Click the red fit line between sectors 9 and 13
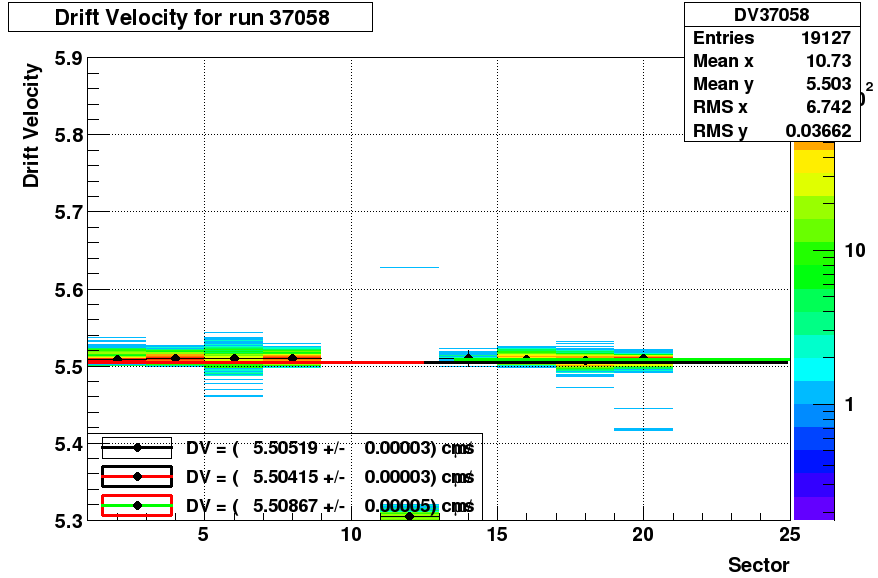 (372, 362)
